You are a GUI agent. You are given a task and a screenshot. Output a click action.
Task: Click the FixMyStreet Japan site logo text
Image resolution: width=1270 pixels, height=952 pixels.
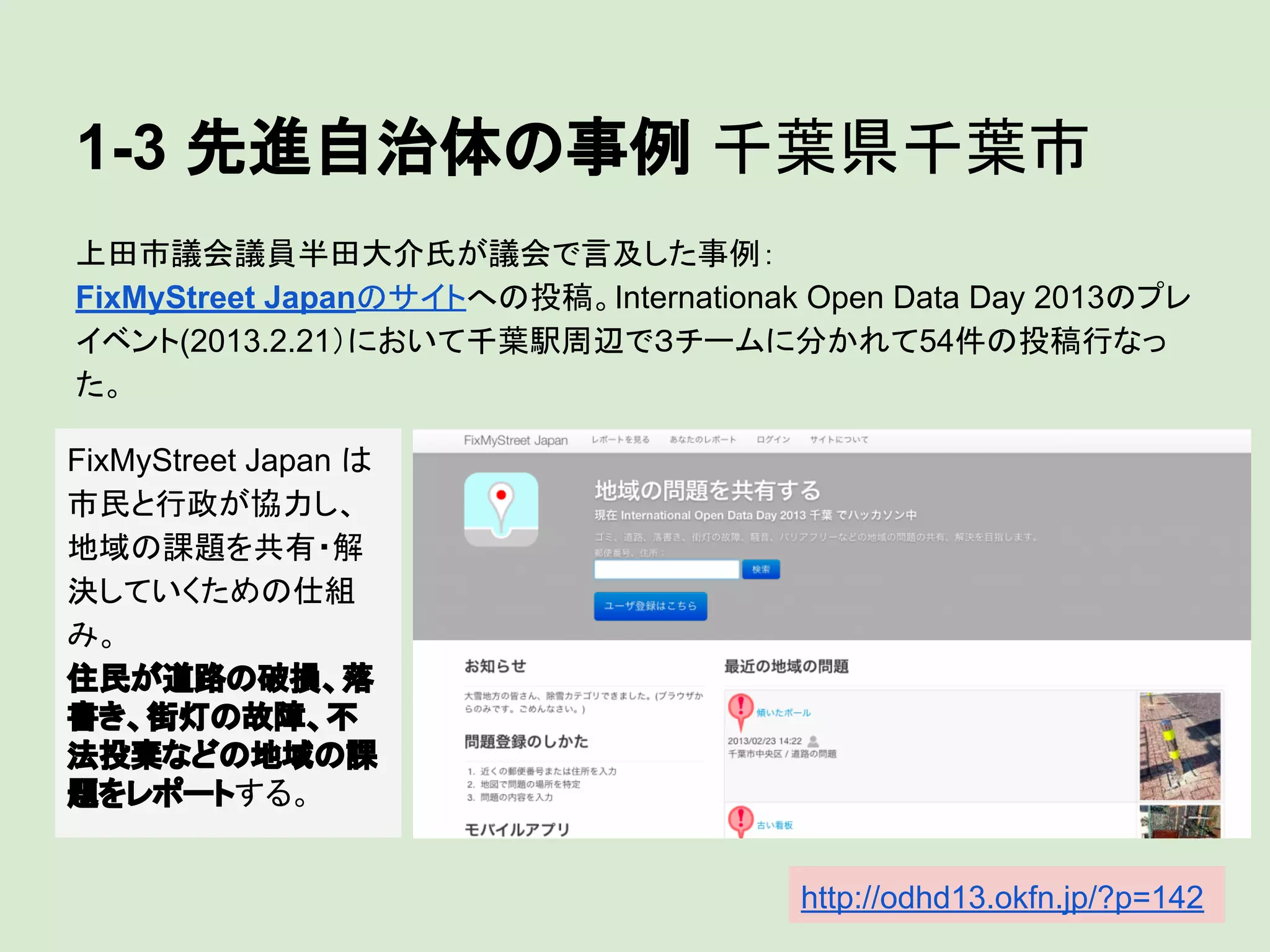point(515,440)
